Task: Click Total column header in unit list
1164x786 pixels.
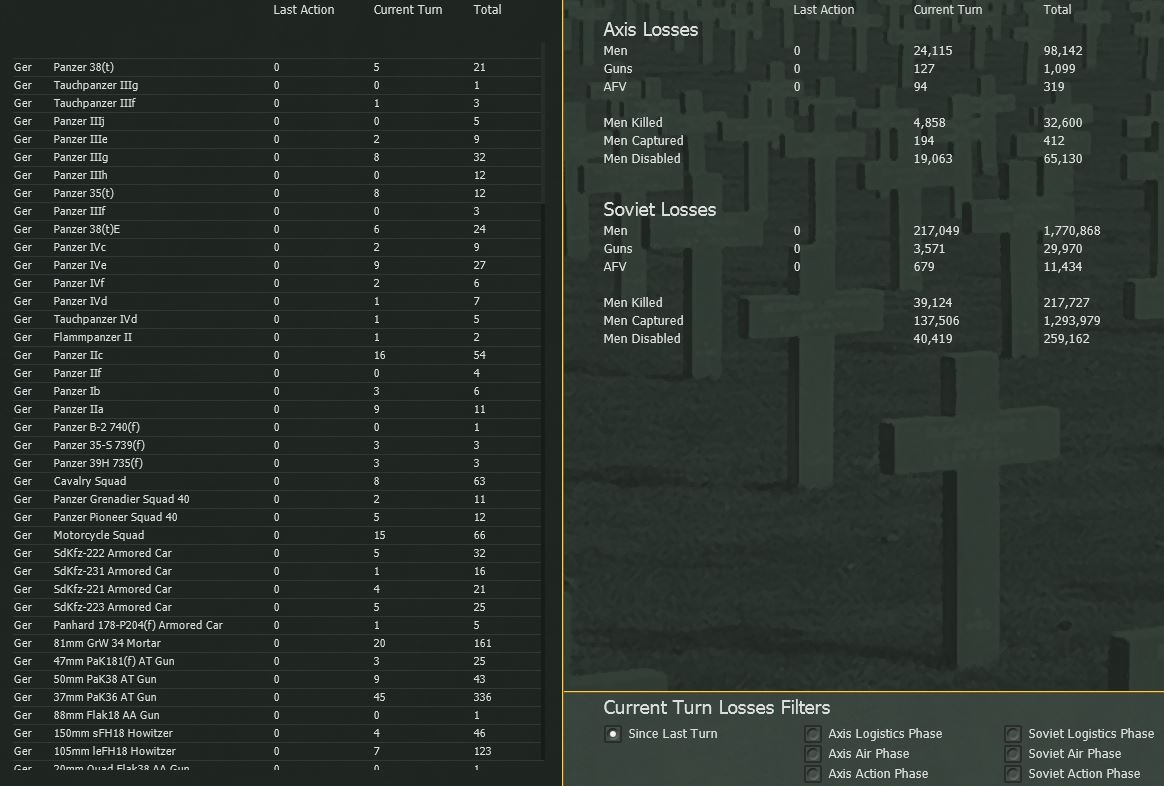Action: pyautogui.click(x=487, y=10)
